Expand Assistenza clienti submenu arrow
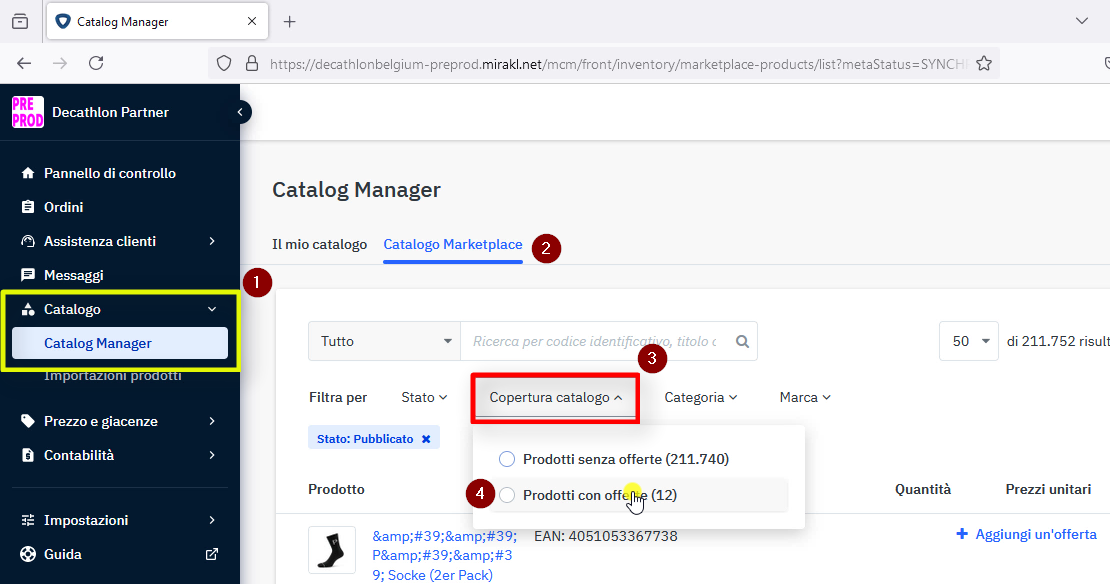Viewport: 1110px width, 584px height. coord(212,241)
